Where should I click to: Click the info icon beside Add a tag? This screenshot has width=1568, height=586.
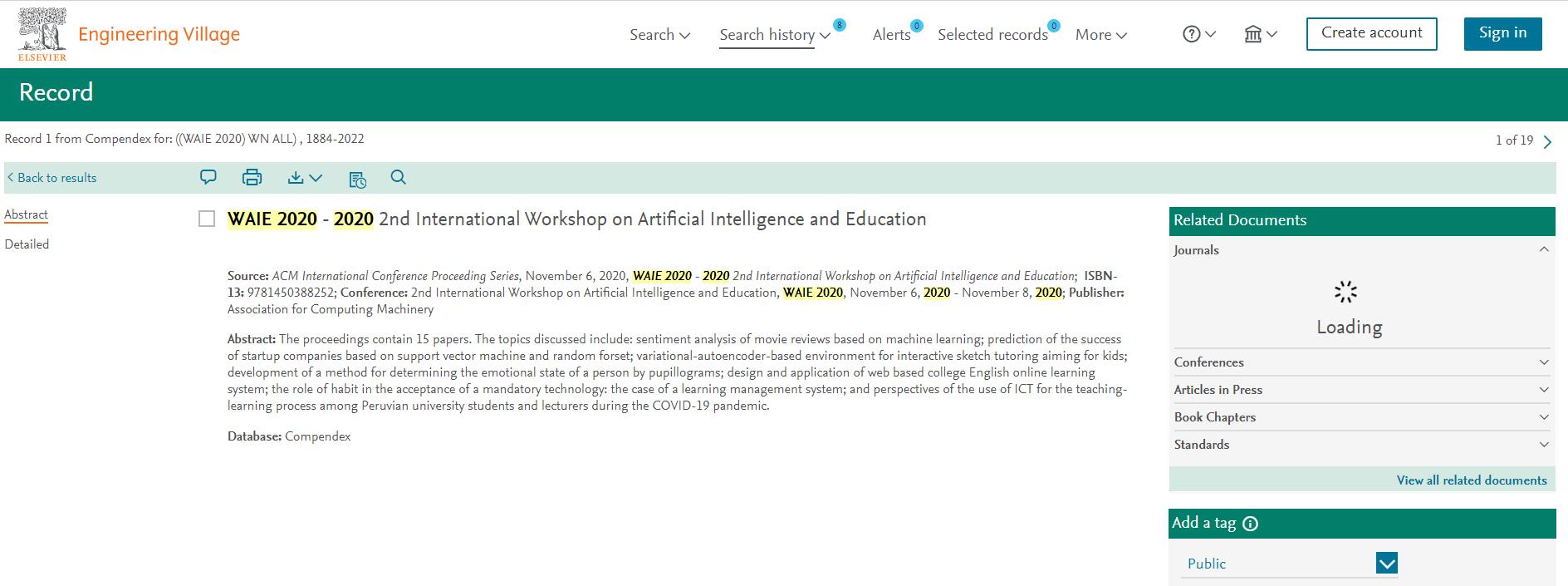pyautogui.click(x=1251, y=524)
